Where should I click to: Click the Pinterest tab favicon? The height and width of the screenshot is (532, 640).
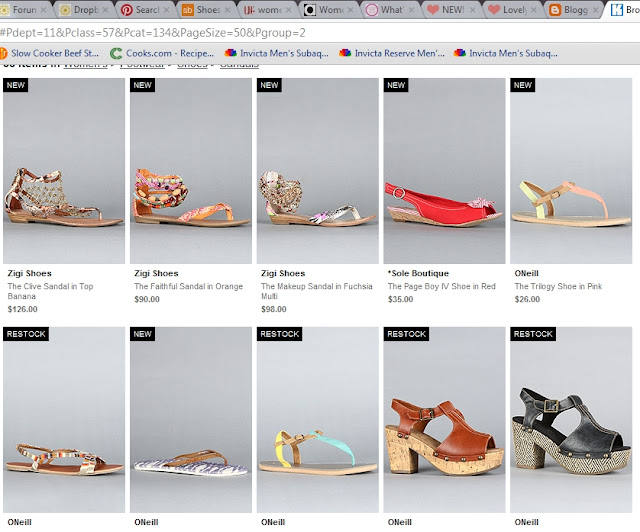(127, 10)
